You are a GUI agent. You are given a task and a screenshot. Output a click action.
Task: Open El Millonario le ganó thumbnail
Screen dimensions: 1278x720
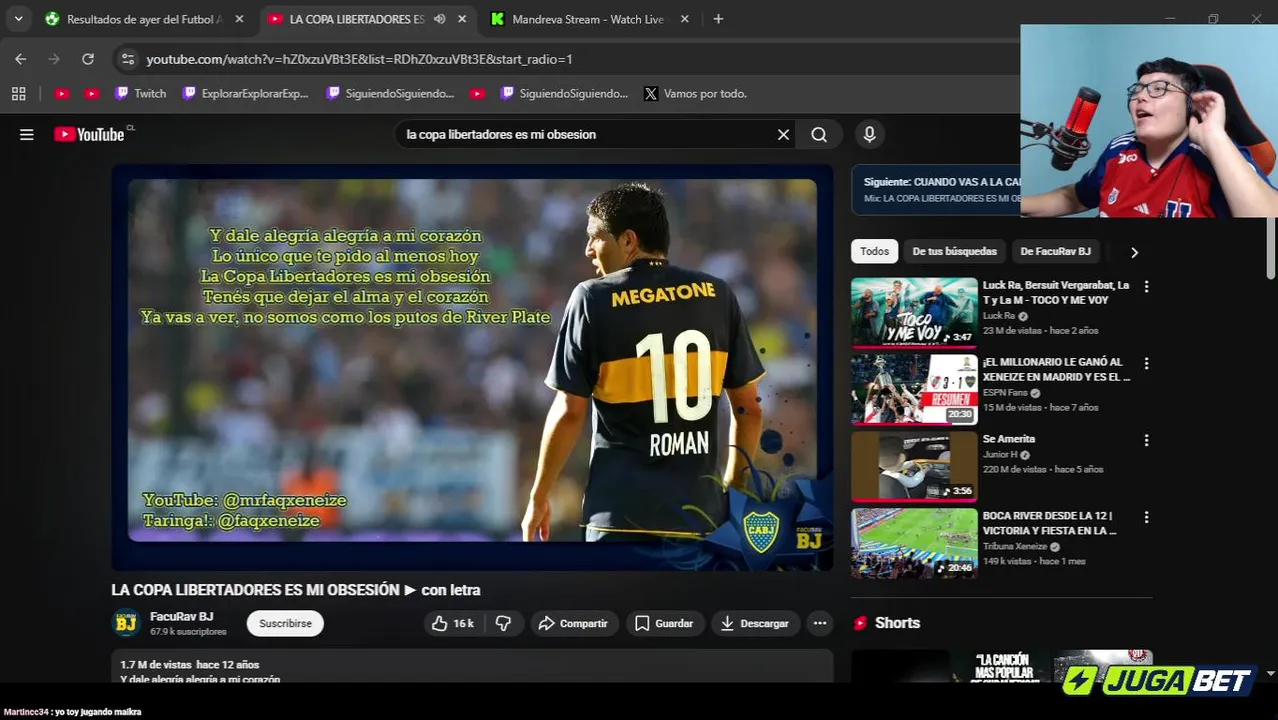(914, 390)
